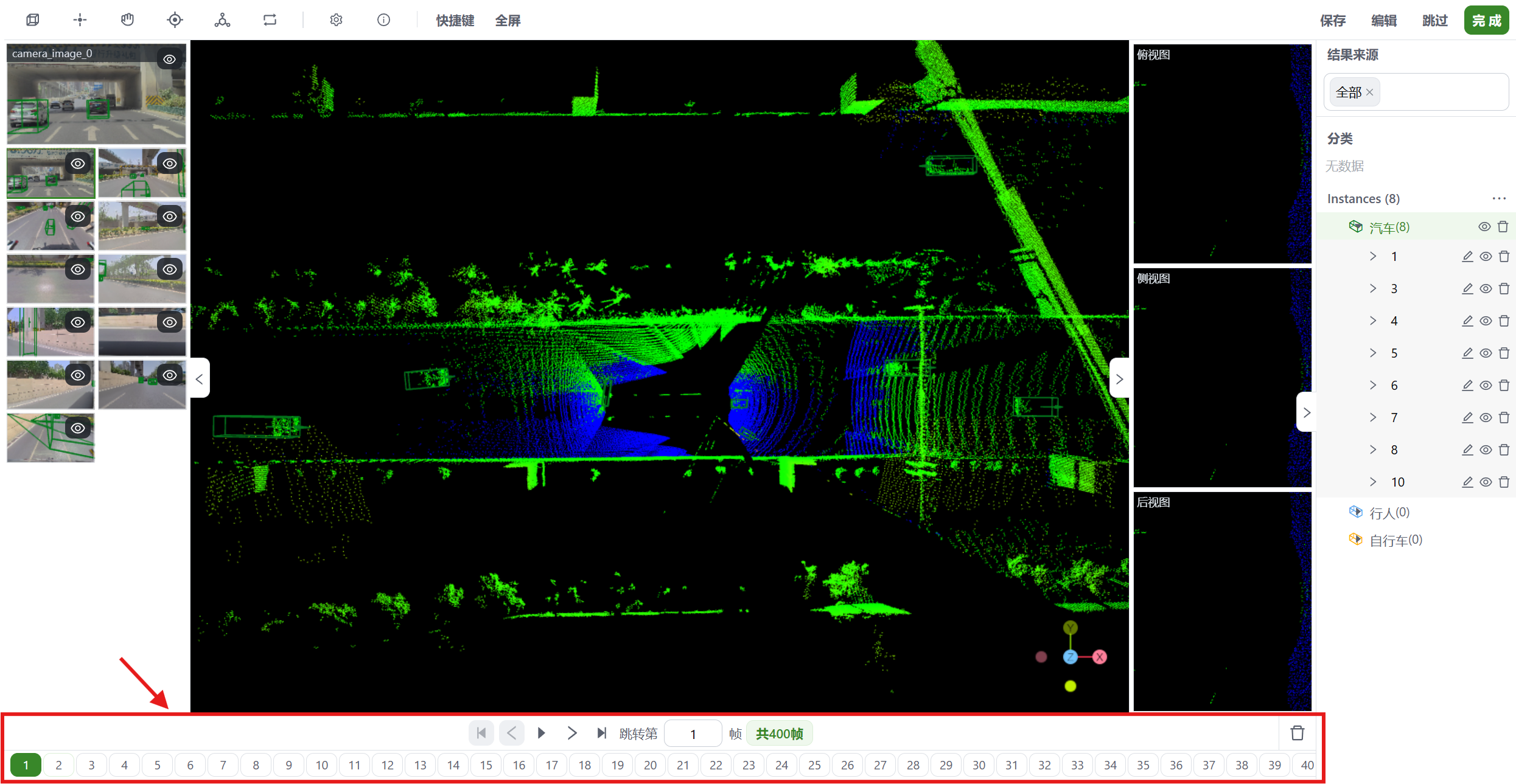Collapse the left camera panel arrow
Image resolution: width=1516 pixels, height=784 pixels.
coord(200,378)
